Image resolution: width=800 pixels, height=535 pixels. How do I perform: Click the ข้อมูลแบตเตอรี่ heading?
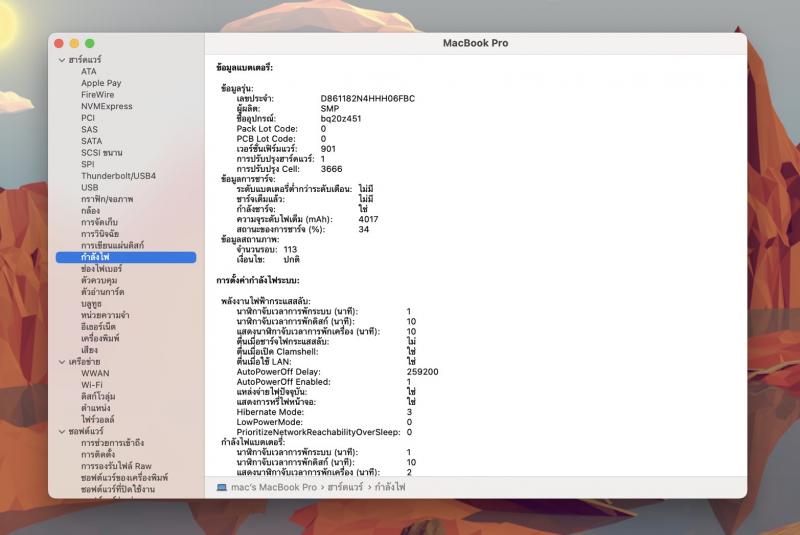click(x=245, y=67)
